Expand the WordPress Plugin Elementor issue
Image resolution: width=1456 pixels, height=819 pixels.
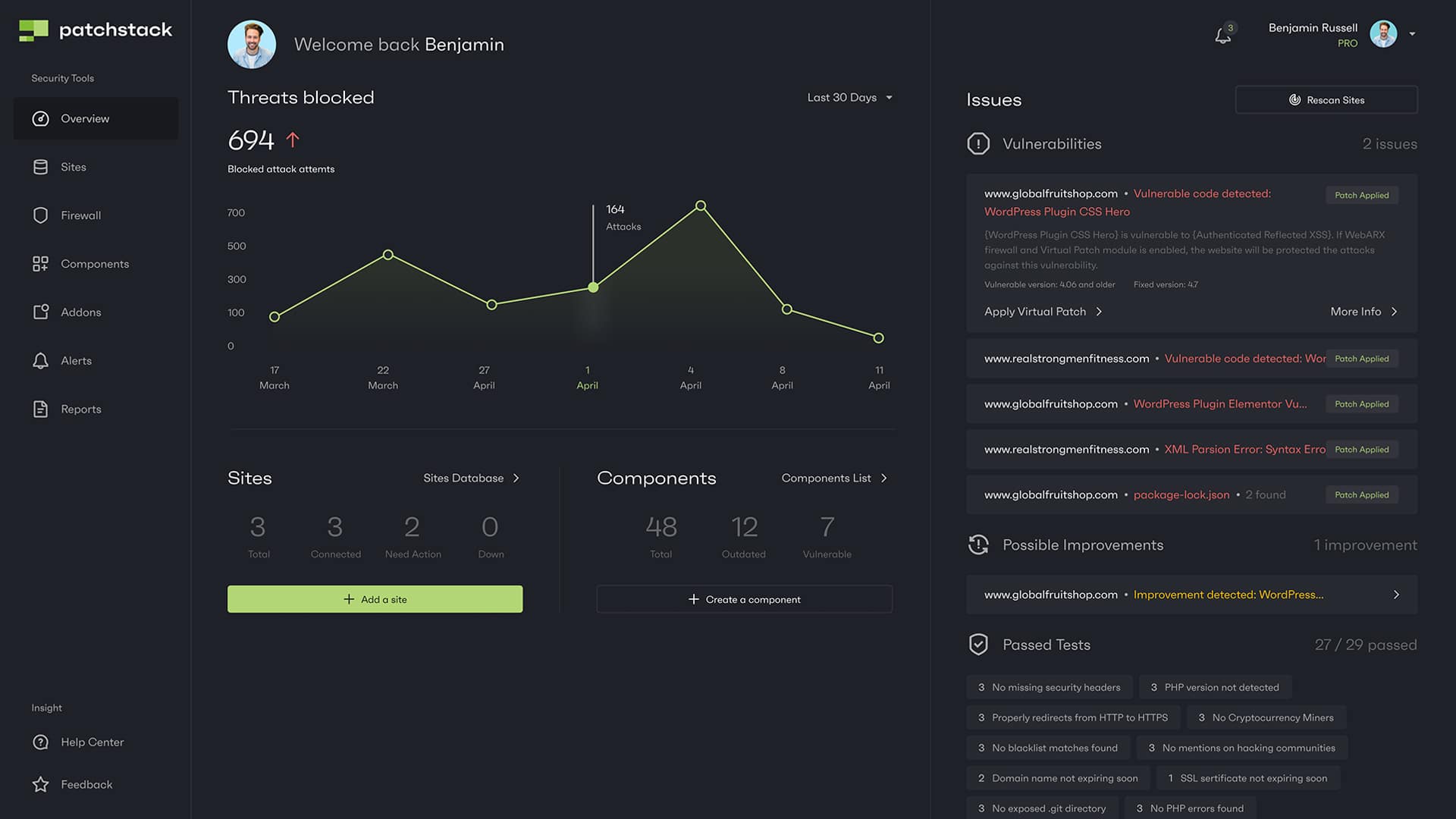coord(1191,404)
